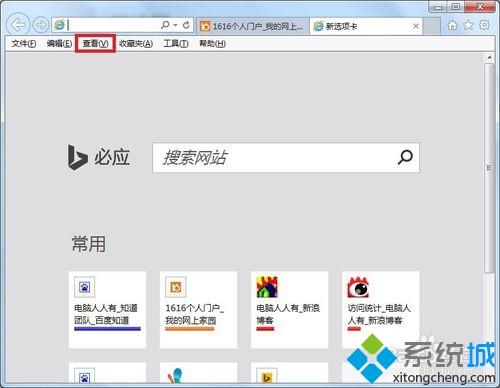Click the magnifier search icon in address bar
This screenshot has height=388, width=500.
click(x=165, y=25)
